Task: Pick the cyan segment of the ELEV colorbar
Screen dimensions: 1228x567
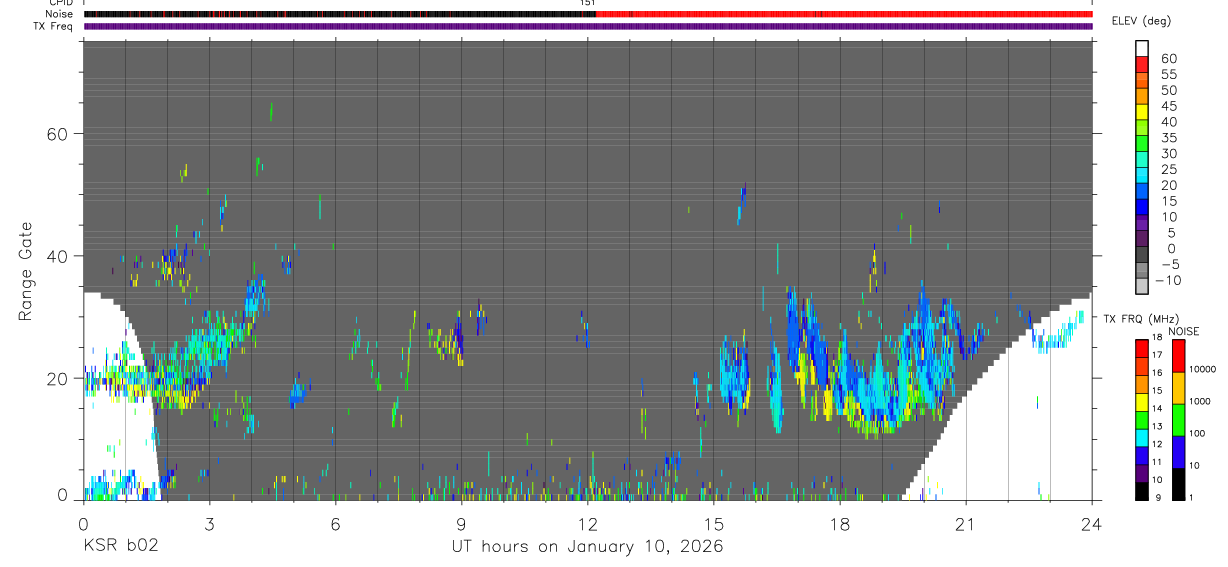Action: [1143, 176]
